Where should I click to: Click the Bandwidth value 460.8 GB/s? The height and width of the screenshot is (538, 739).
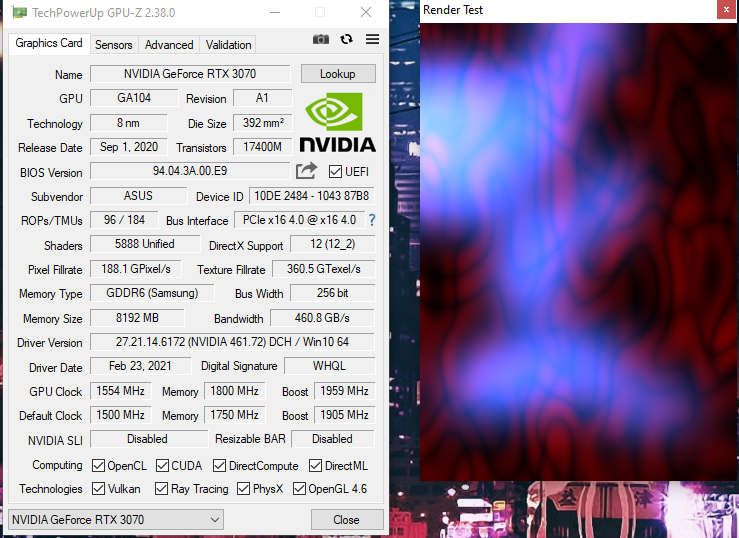pyautogui.click(x=322, y=318)
